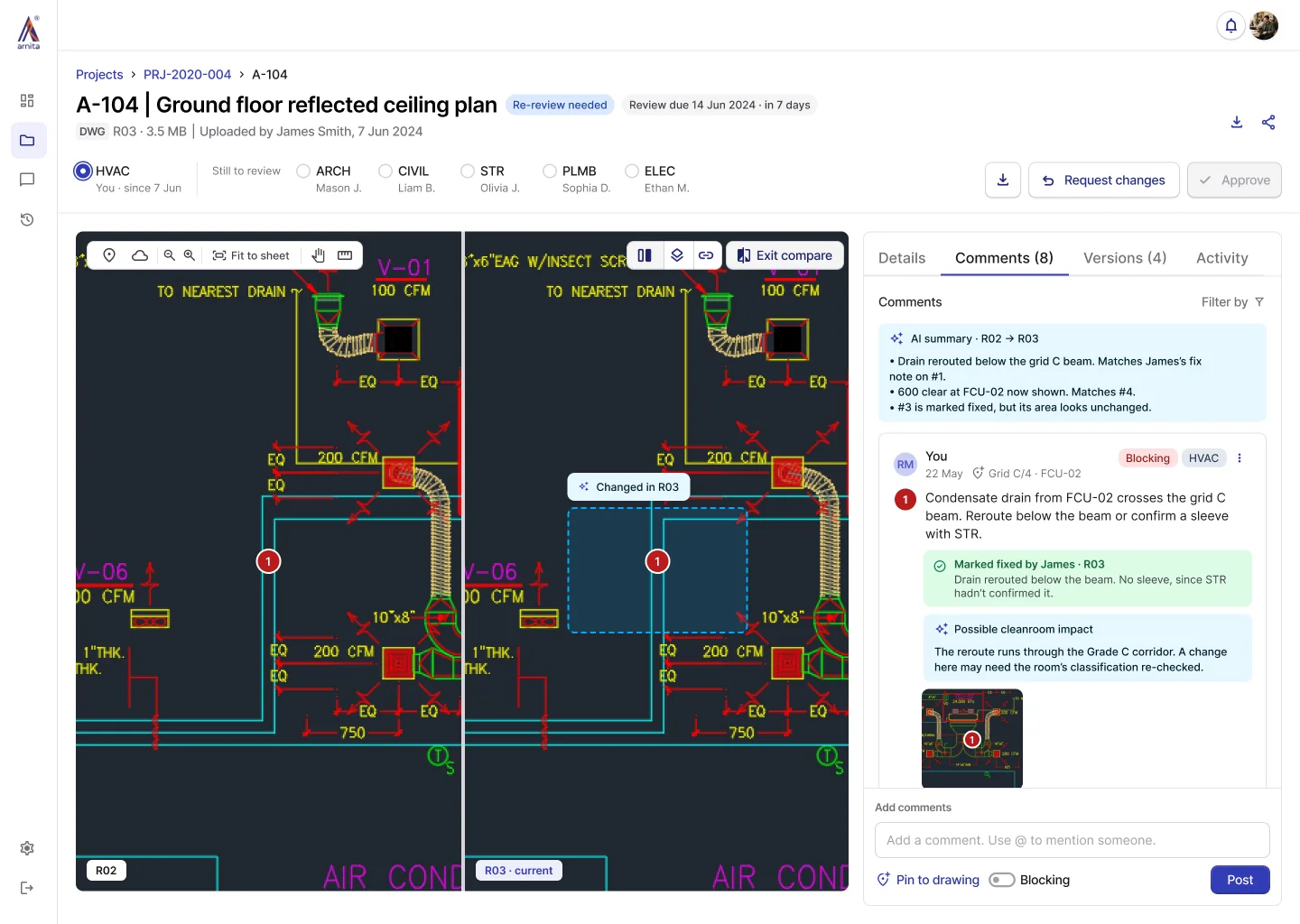Zoom out on the drawing
This screenshot has height=924, width=1300.
click(169, 255)
